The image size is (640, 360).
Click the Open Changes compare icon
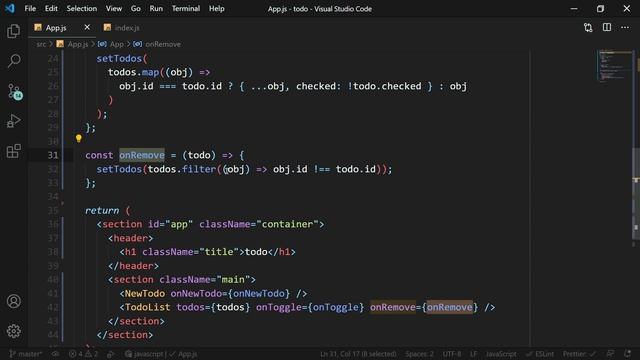pyautogui.click(x=588, y=28)
